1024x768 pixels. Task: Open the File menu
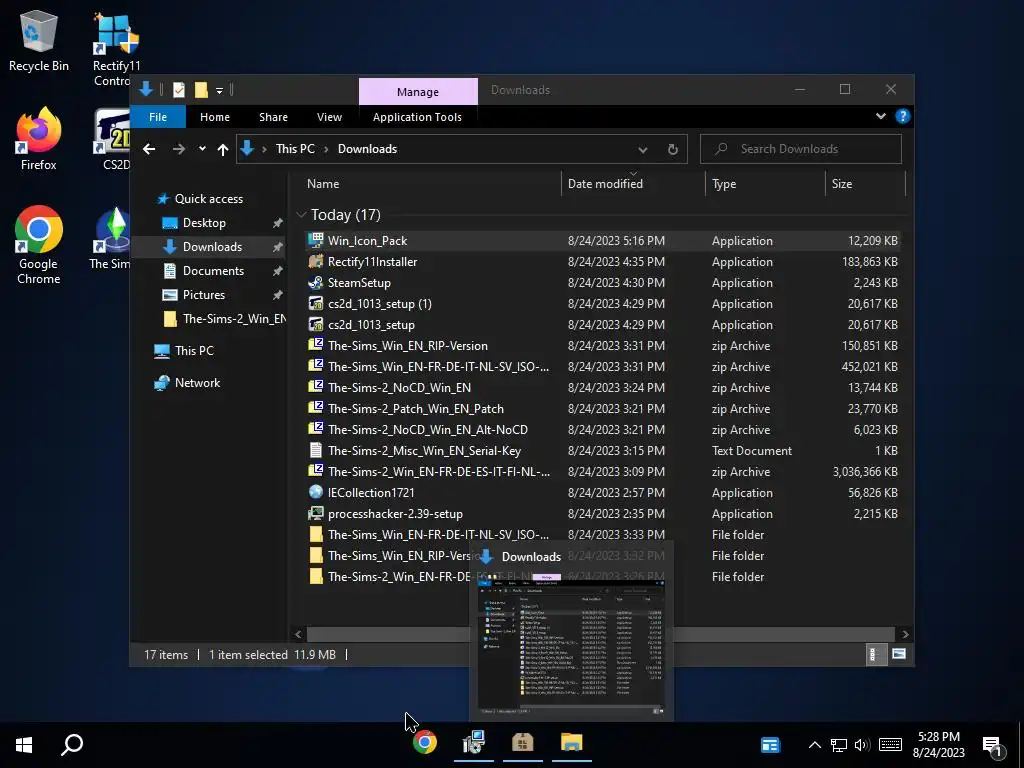[x=158, y=117]
